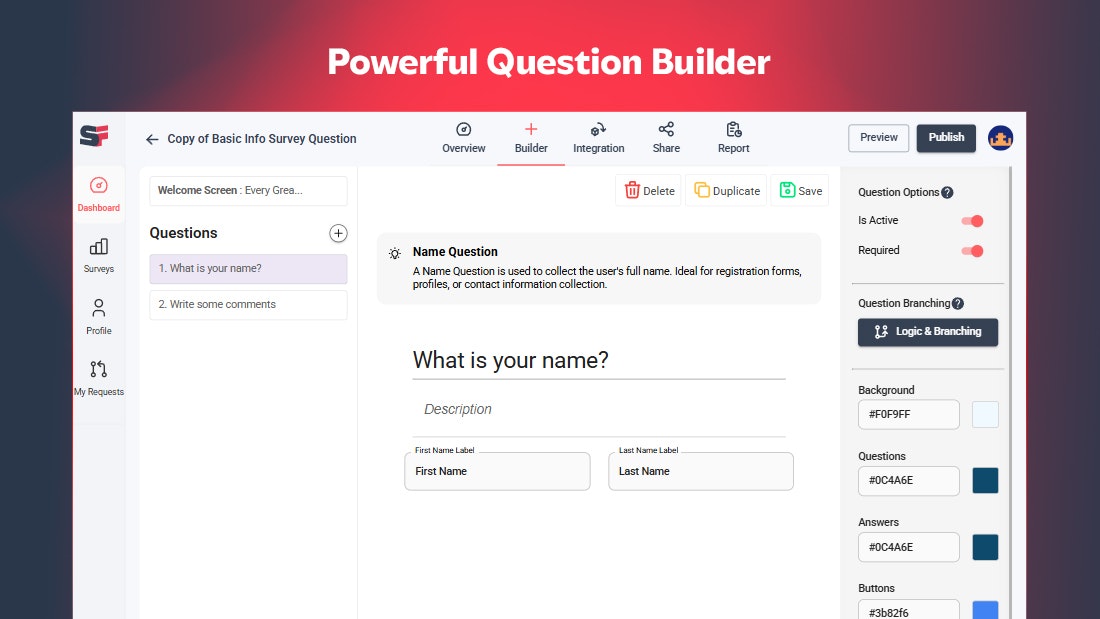Image resolution: width=1100 pixels, height=619 pixels.
Task: Open Logic & Branching settings
Action: click(927, 332)
